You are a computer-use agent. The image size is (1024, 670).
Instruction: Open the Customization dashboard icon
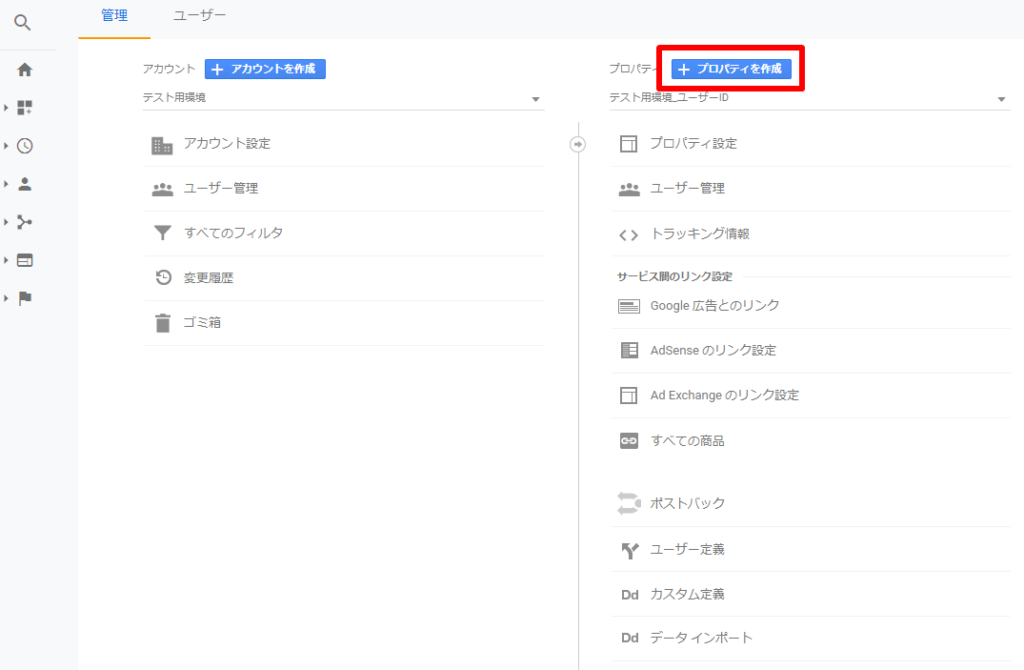tap(24, 108)
